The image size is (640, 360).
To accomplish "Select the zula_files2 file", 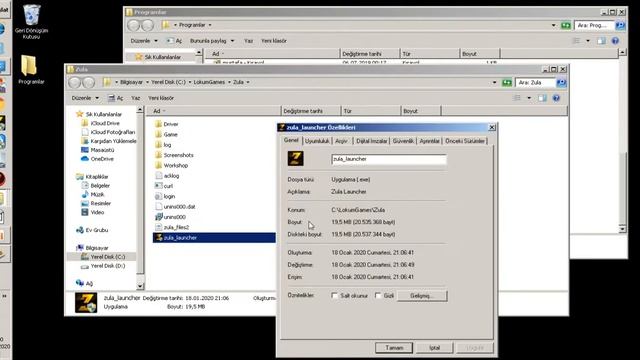I will (172, 227).
